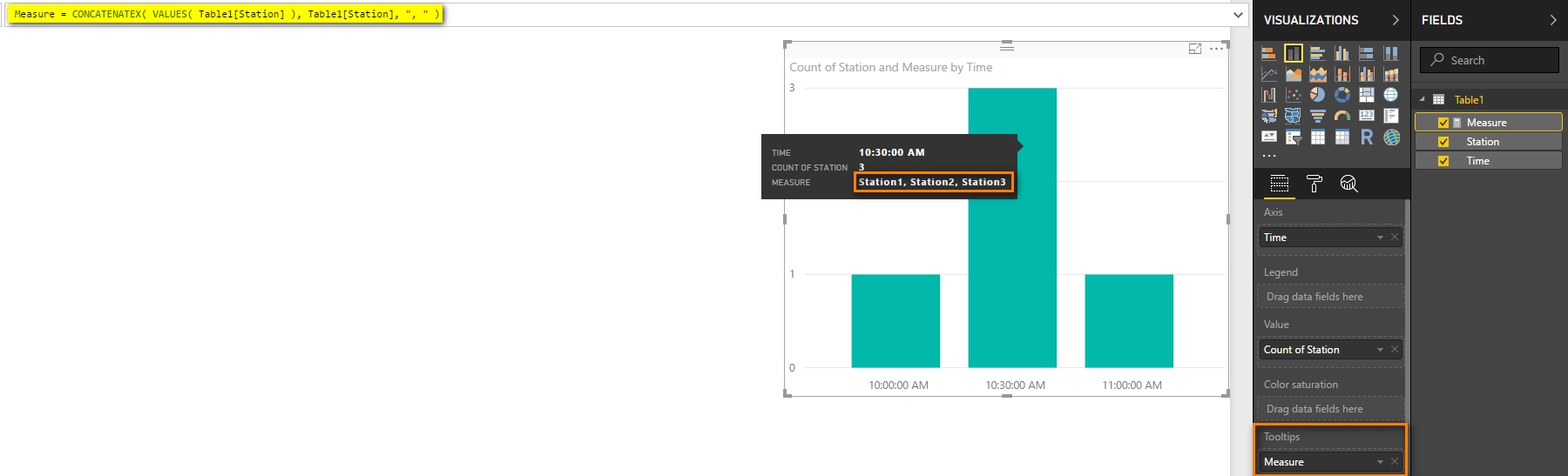This screenshot has width=1568, height=476.
Task: Remove Count of Station from Value well
Action: (1395, 350)
